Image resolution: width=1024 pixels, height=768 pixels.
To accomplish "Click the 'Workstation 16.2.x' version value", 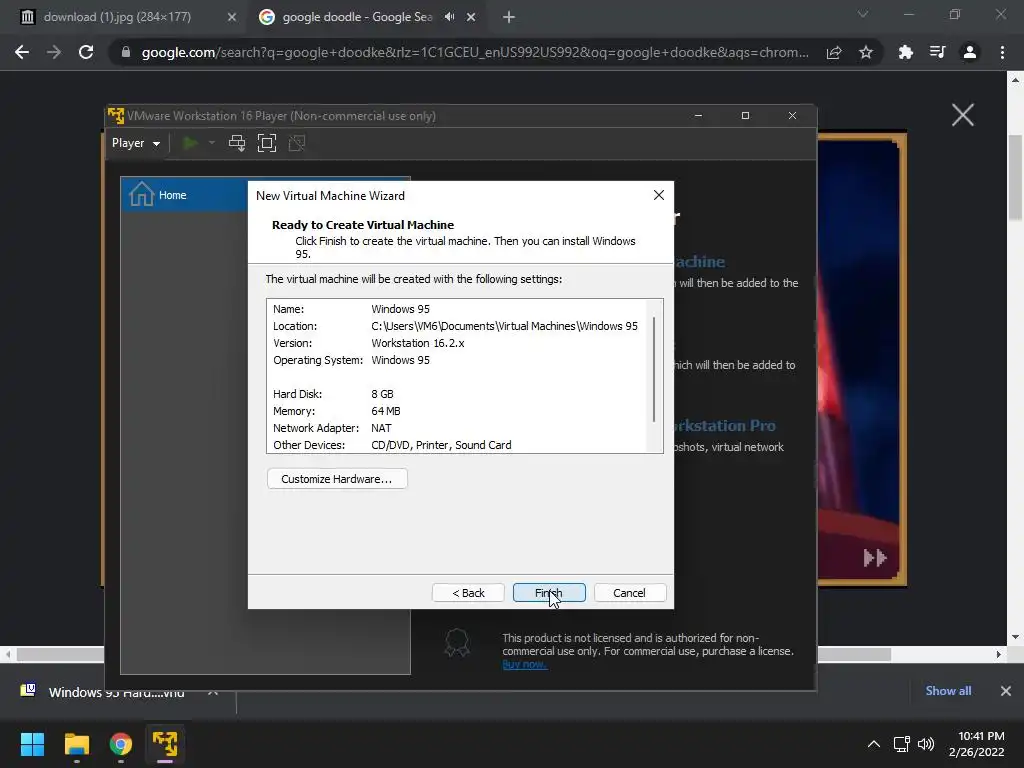I will point(418,343).
